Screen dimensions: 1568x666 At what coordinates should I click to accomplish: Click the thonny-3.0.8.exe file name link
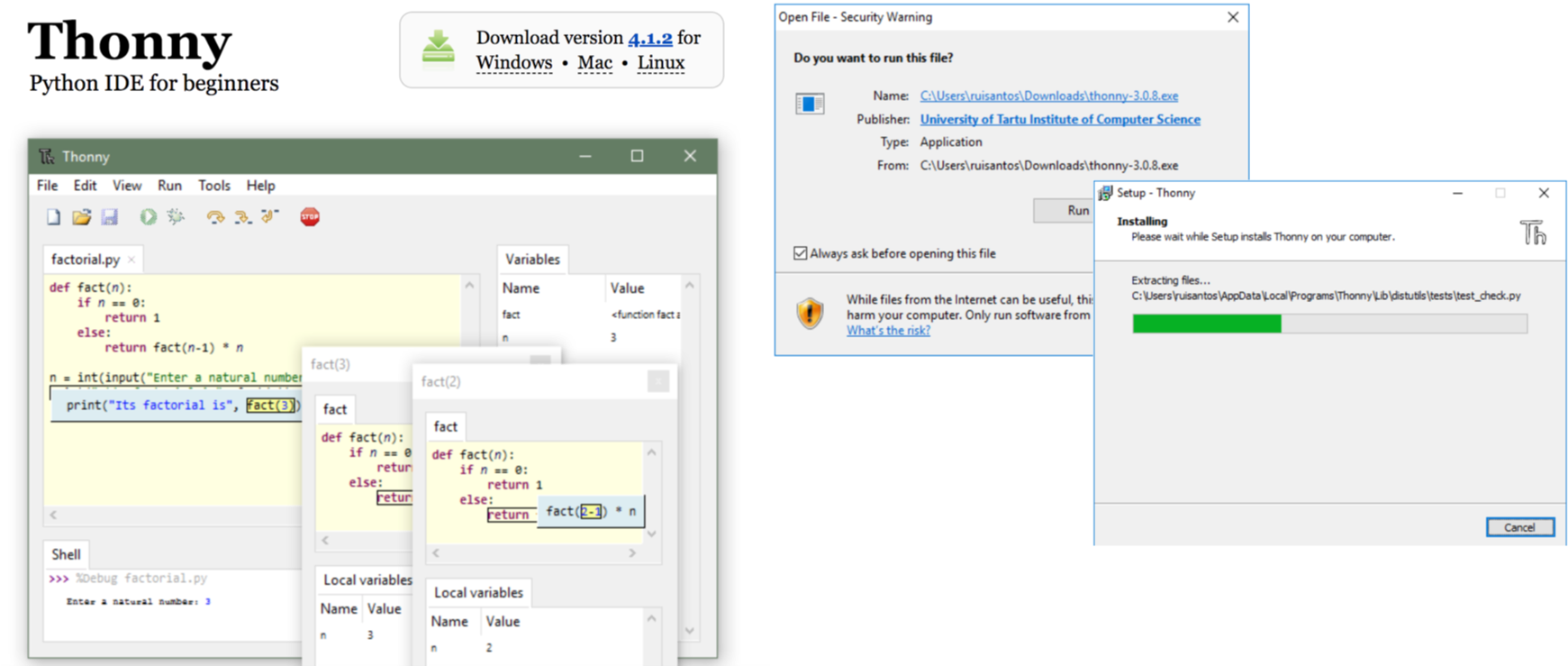1048,96
